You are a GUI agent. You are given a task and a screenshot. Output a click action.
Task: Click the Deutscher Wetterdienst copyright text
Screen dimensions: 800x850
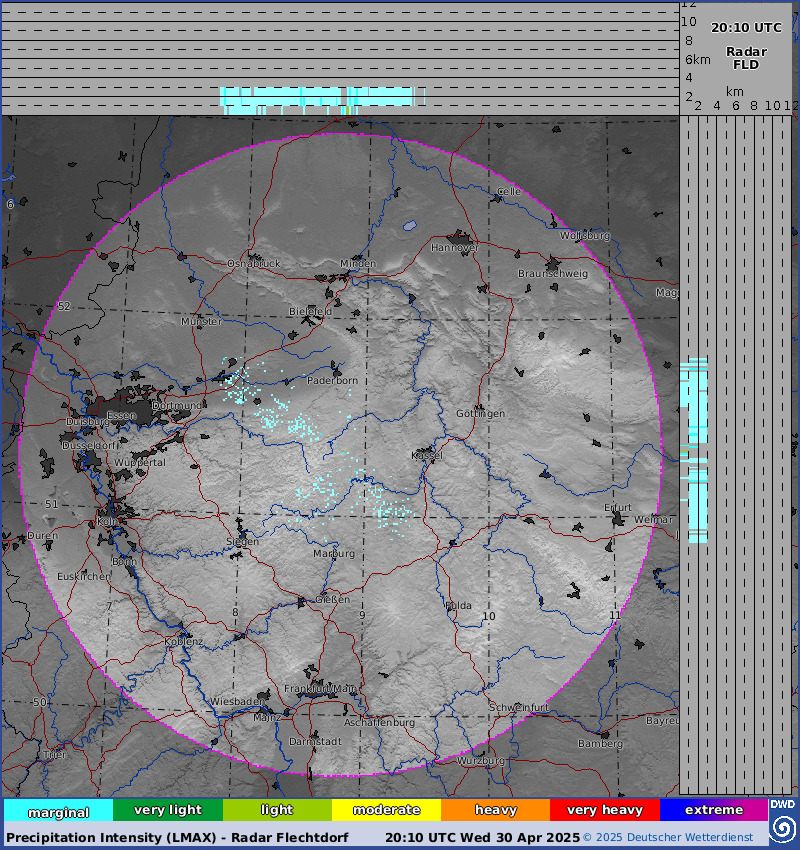675,837
